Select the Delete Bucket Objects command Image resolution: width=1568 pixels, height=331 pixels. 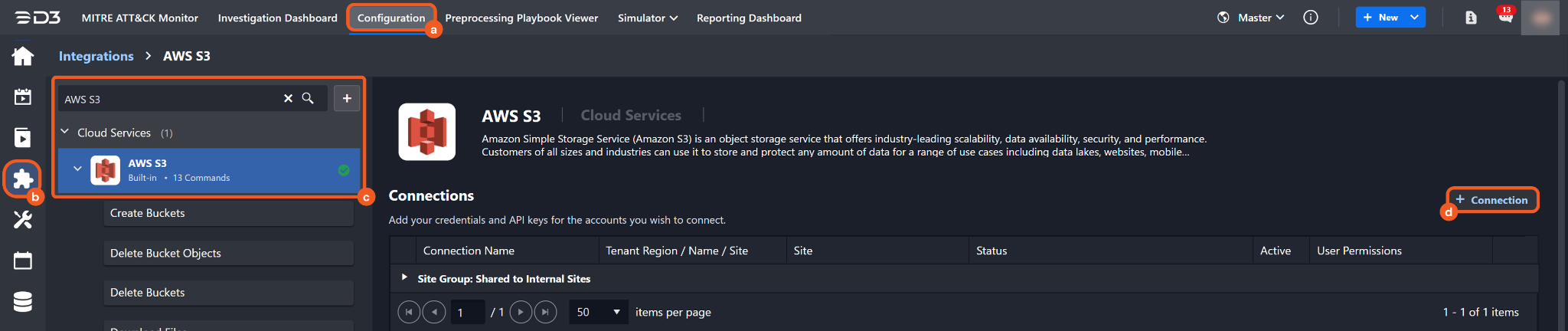(x=228, y=253)
